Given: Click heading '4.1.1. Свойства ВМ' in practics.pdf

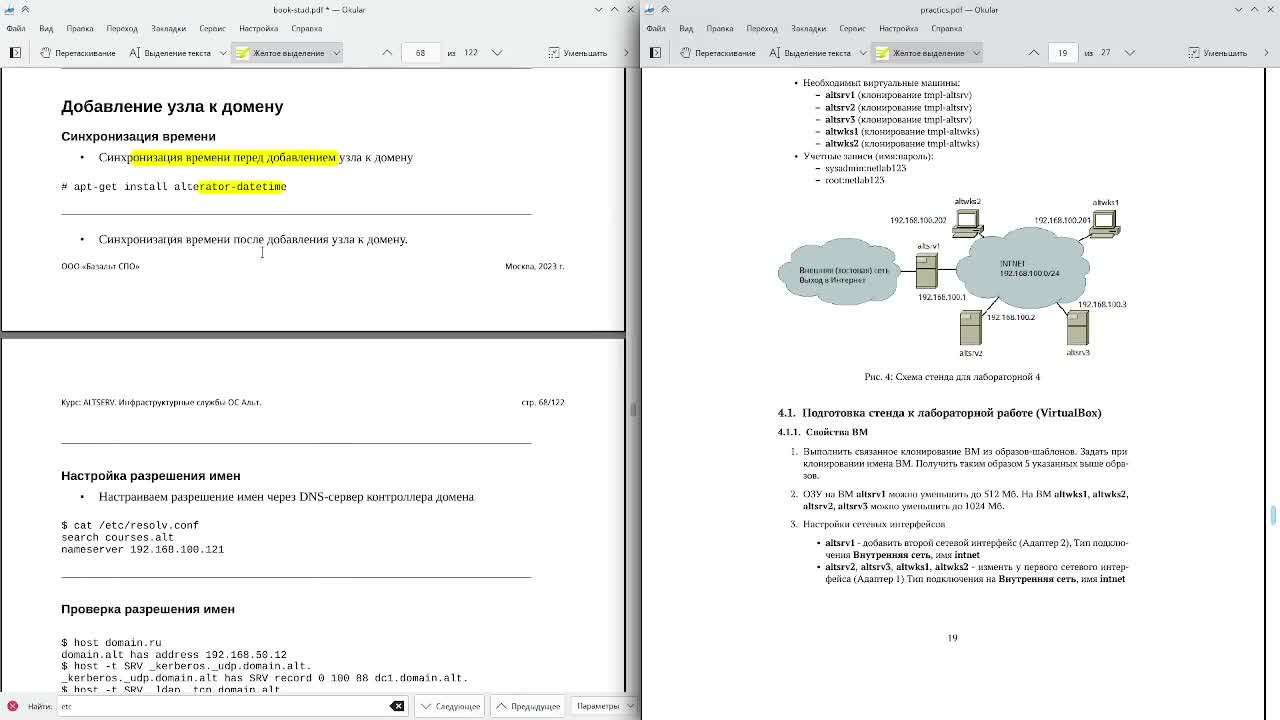Looking at the screenshot, I should [x=823, y=432].
